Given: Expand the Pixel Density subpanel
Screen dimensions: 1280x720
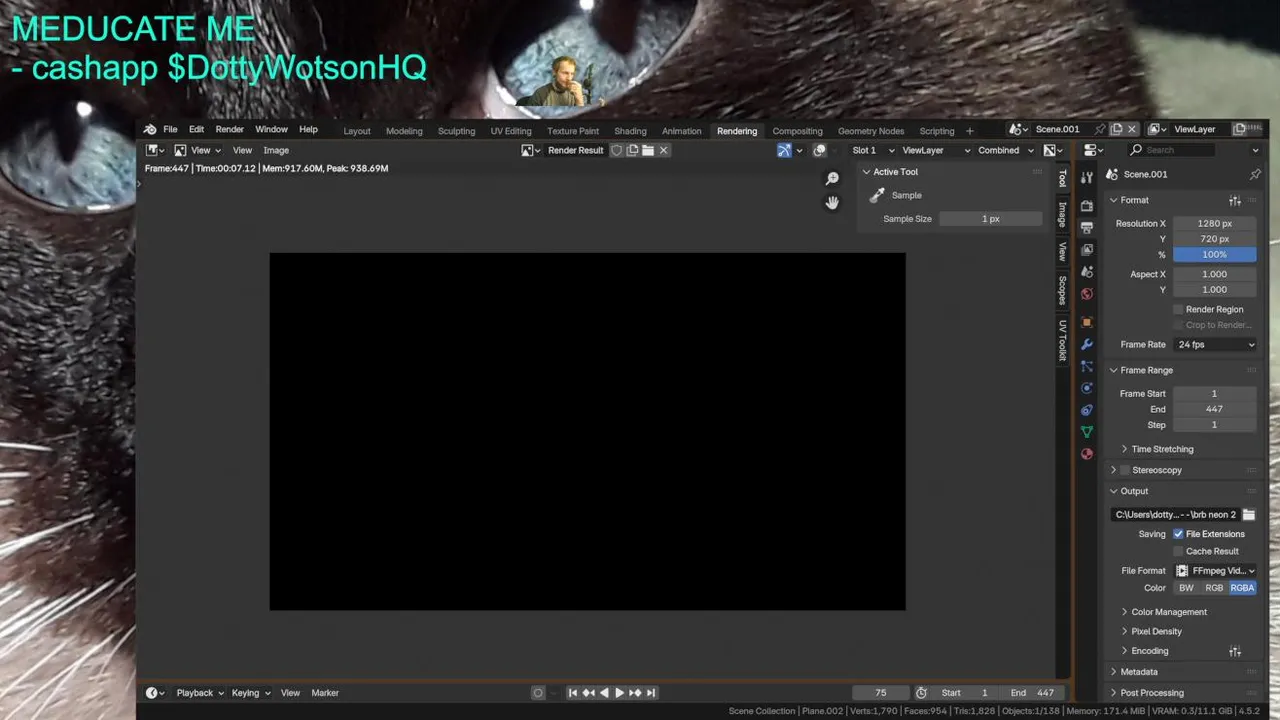Looking at the screenshot, I should [x=1156, y=631].
